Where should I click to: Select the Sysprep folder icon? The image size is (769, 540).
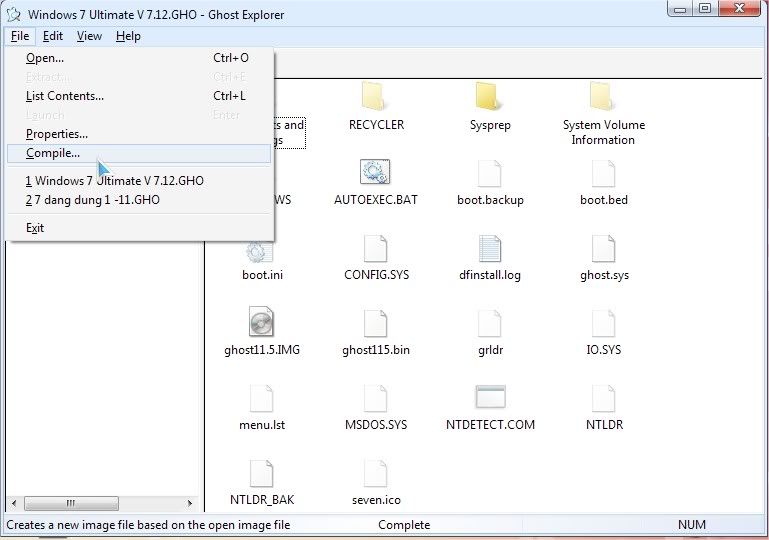point(489,96)
